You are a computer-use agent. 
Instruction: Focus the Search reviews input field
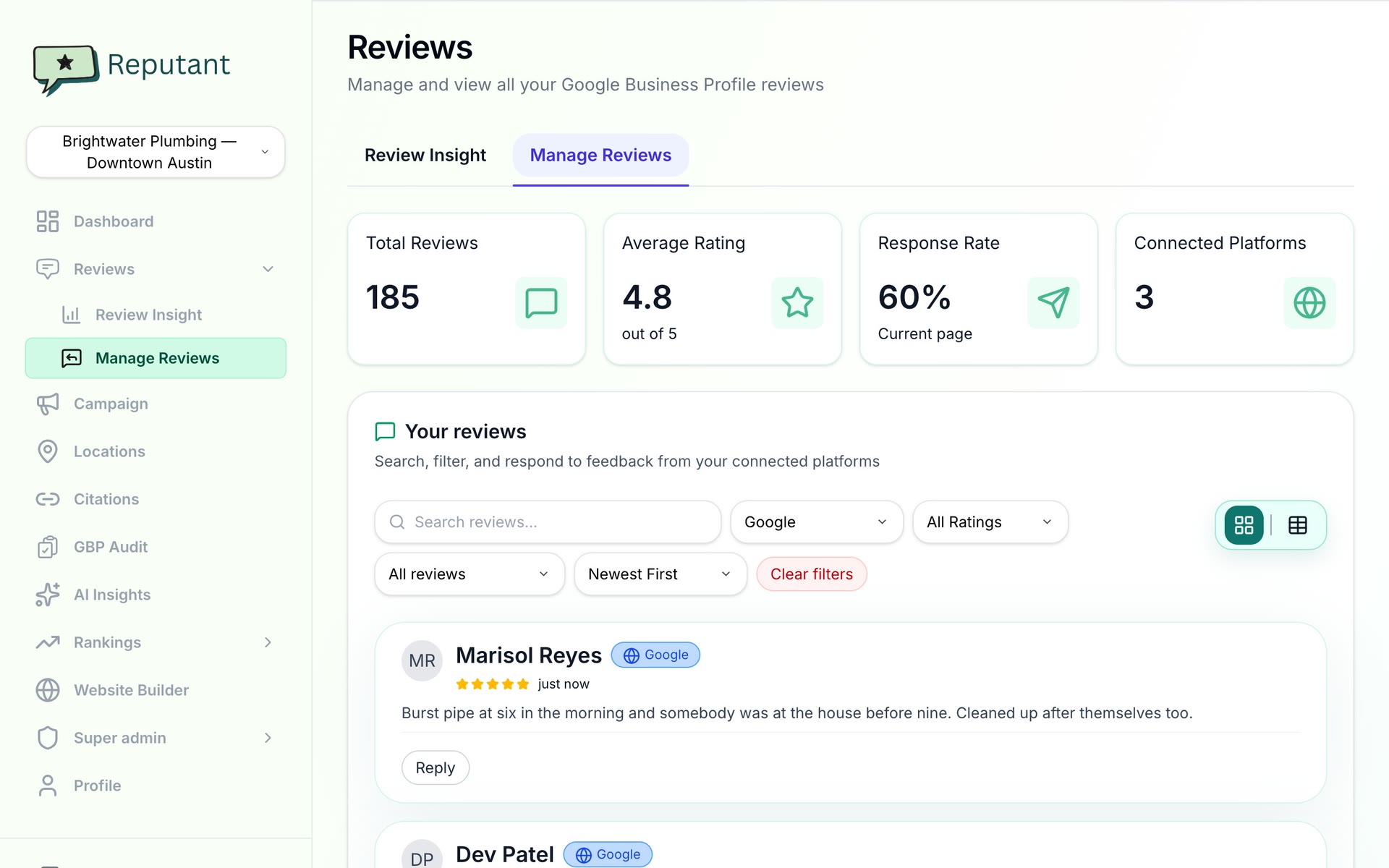point(548,522)
